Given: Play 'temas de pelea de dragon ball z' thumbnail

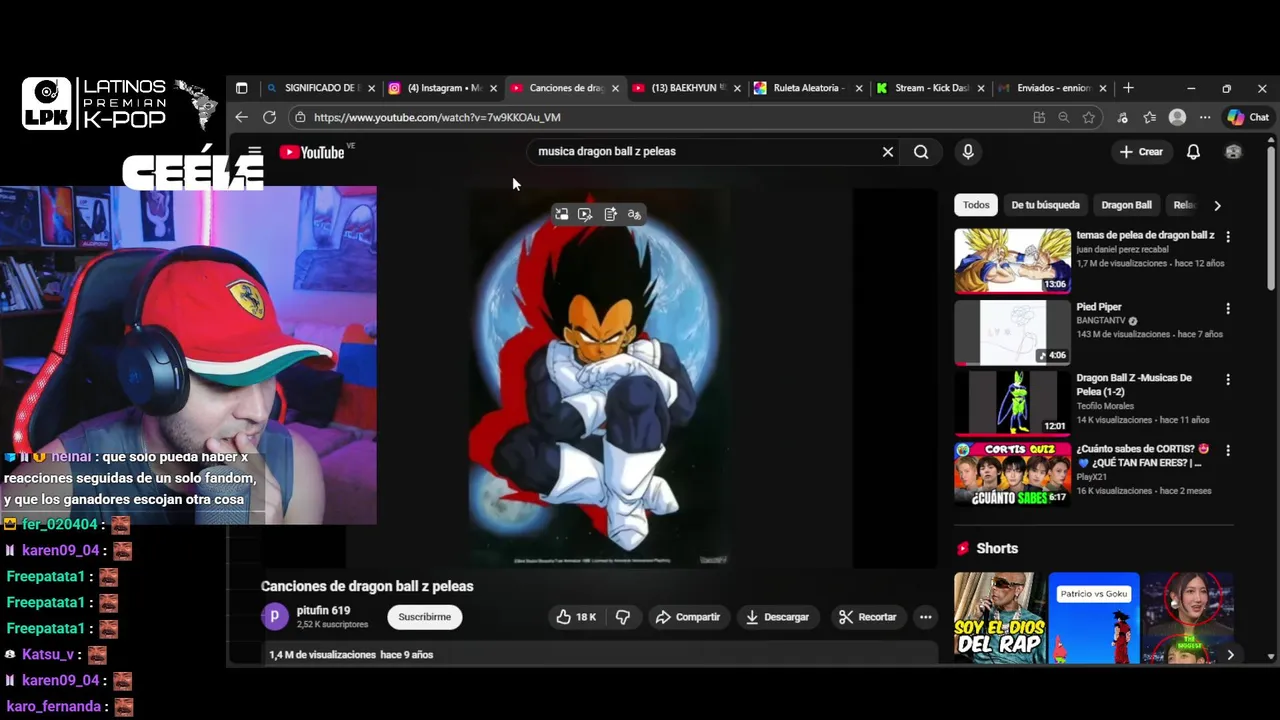Looking at the screenshot, I should [x=1012, y=261].
